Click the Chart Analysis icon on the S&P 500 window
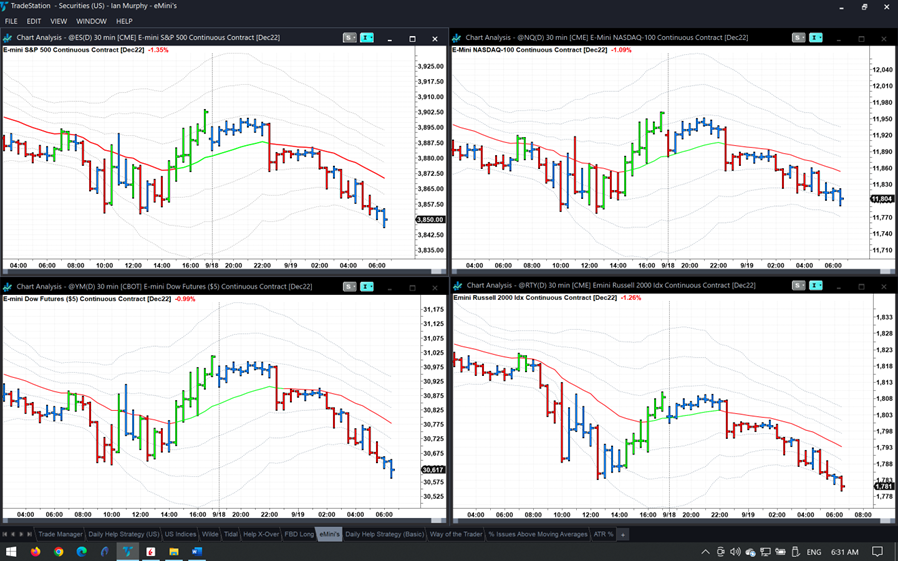Screen dimensions: 898x561 (8, 38)
